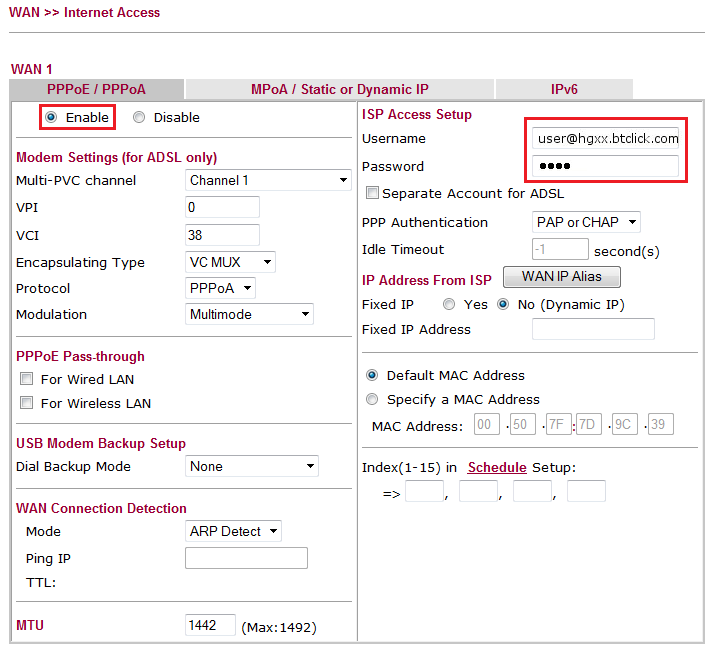Click the WAN IP Alias button
717x653 pixels.
click(562, 277)
